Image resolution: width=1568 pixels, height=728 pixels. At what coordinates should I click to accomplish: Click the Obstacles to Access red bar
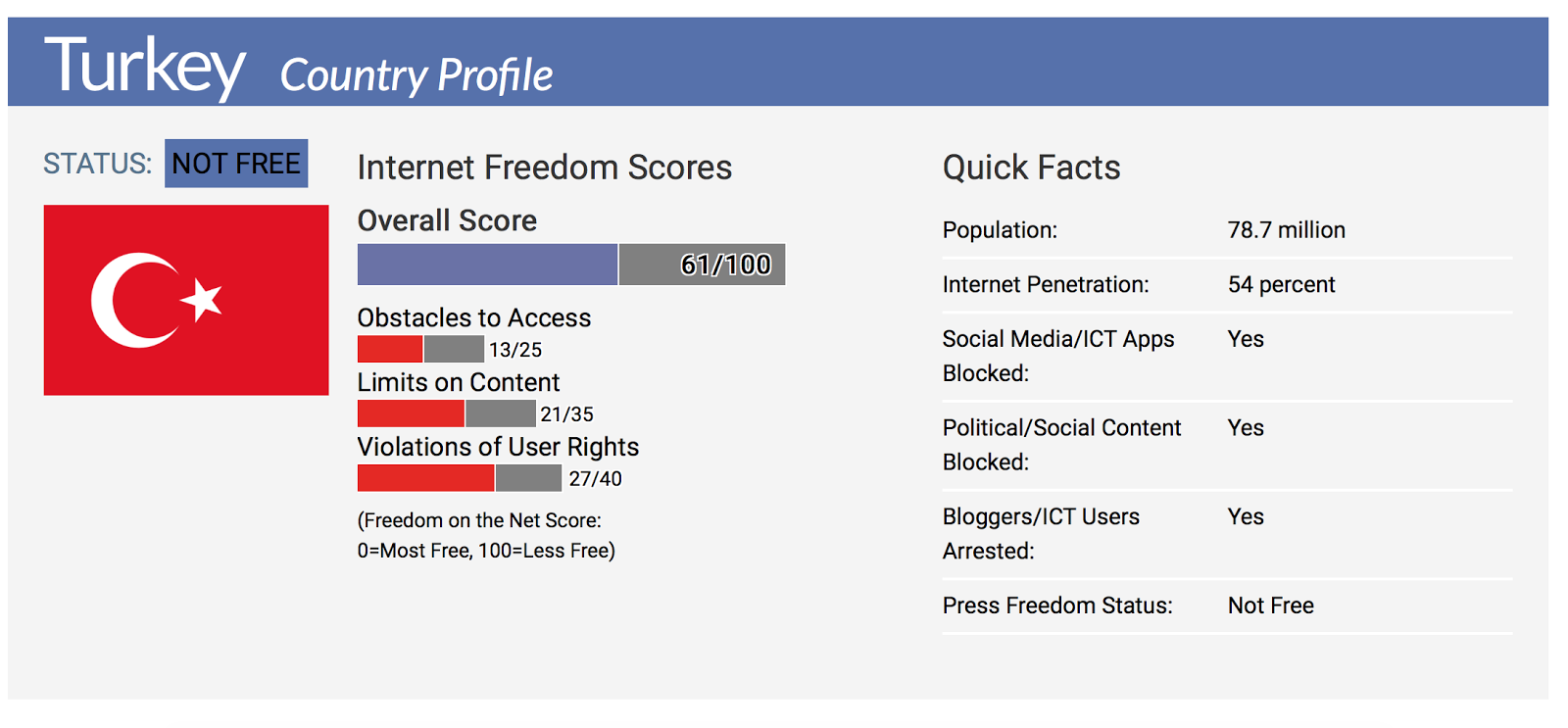(390, 349)
